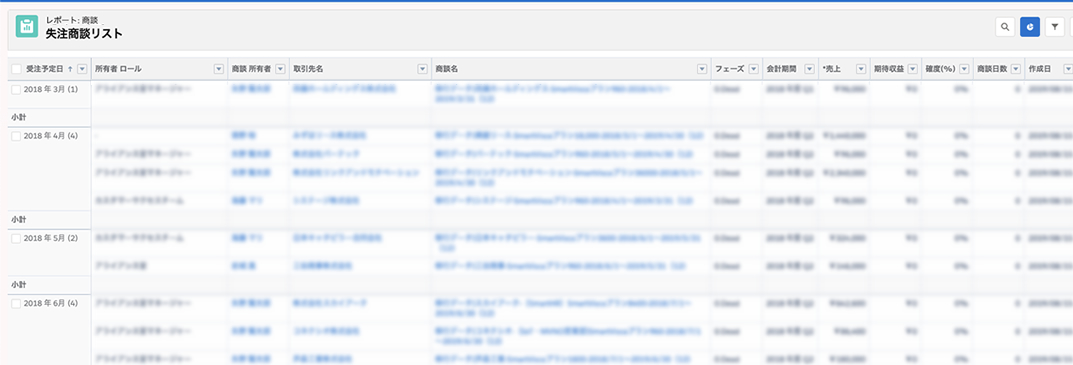The image size is (1073, 365).
Task: Check the 2018年4月 (4) group checkbox
Action: click(16, 136)
